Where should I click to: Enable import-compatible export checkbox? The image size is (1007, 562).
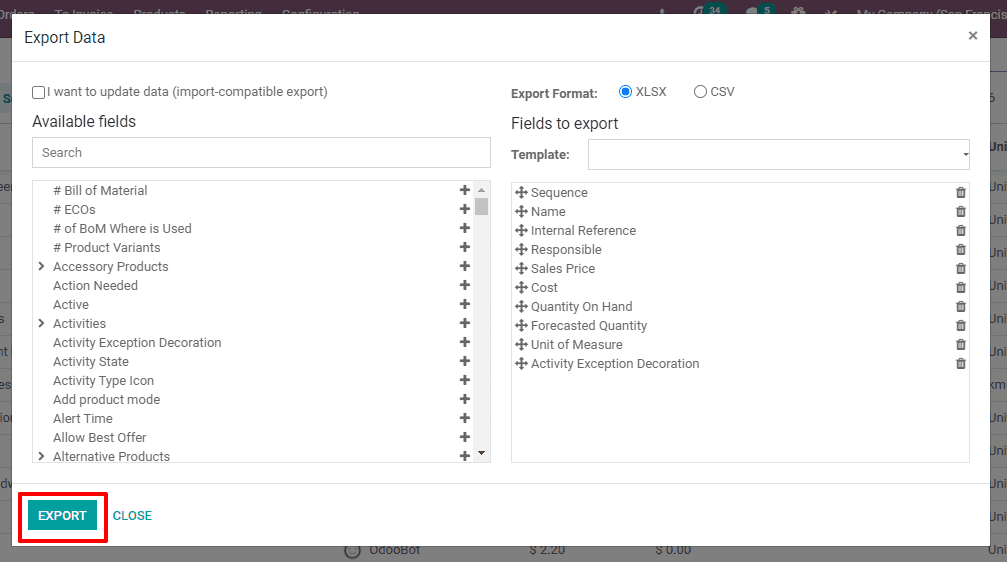point(39,92)
